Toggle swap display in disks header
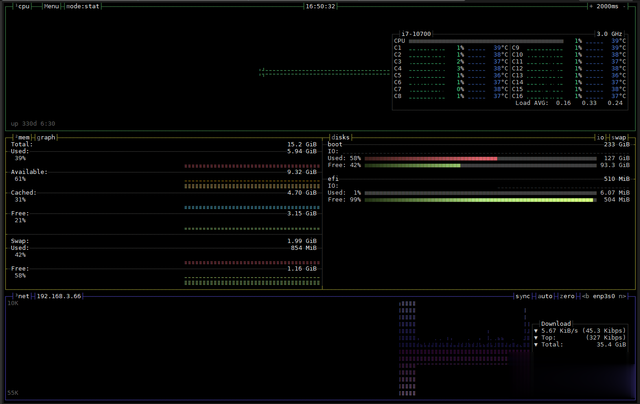The width and height of the screenshot is (640, 404). coord(619,138)
